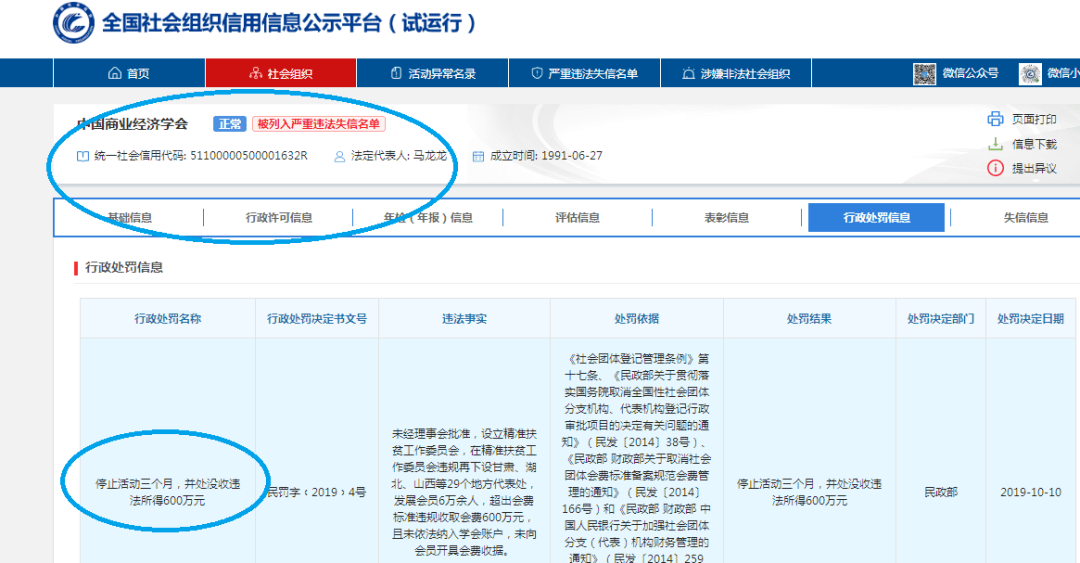Open the 严重违法失信名单 navigation item
The width and height of the screenshot is (1080, 563).
pos(584,73)
